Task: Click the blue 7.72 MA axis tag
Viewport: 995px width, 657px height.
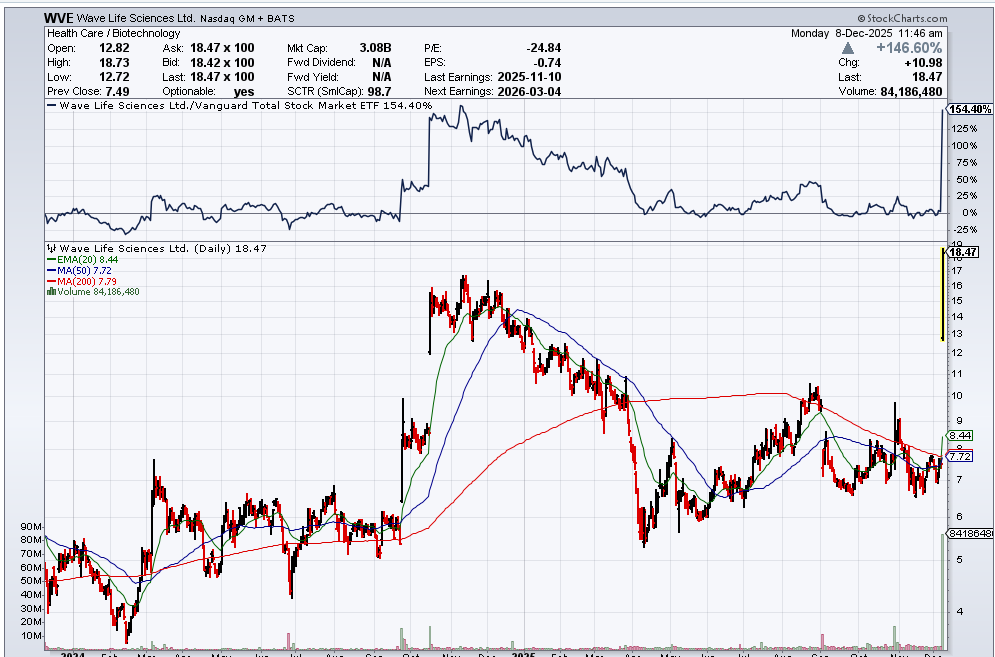Action: [x=959, y=456]
